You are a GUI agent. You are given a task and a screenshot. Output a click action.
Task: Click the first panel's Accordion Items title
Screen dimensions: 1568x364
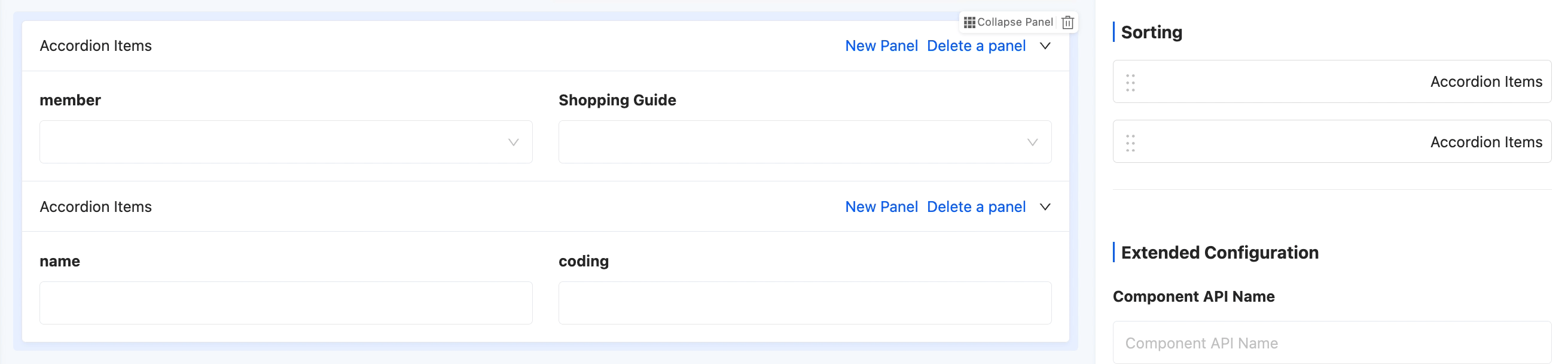coord(96,46)
